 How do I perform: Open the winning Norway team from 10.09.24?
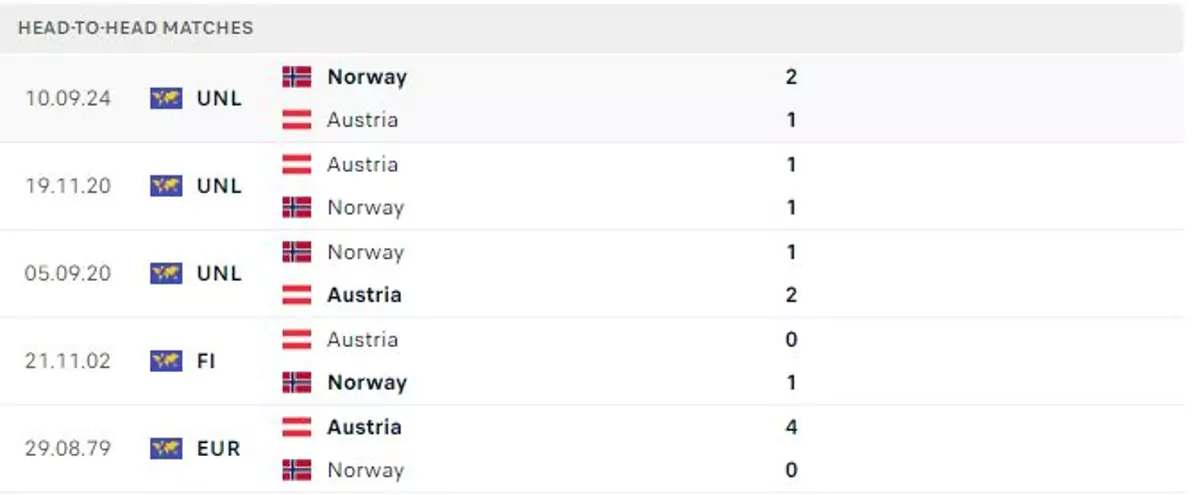[367, 77]
